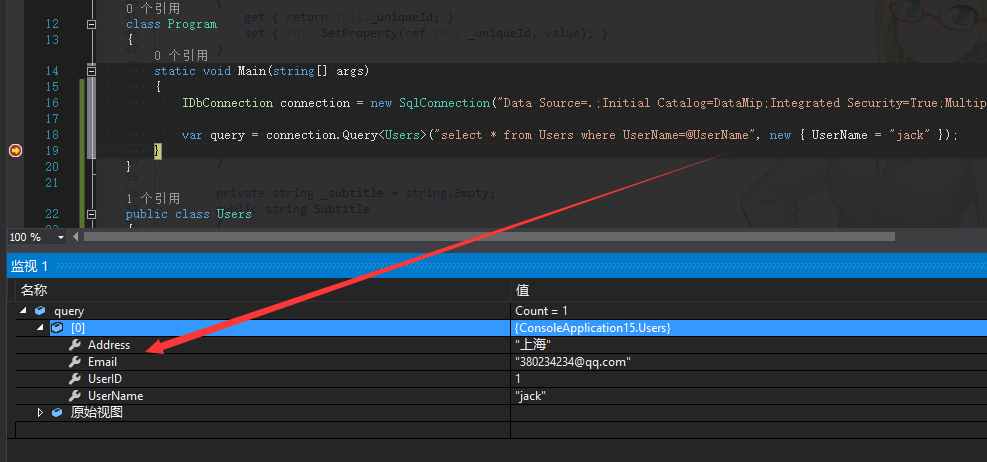Collapse the [0] item in watch tree
Screen dimensions: 987x462
pyautogui.click(x=40, y=327)
